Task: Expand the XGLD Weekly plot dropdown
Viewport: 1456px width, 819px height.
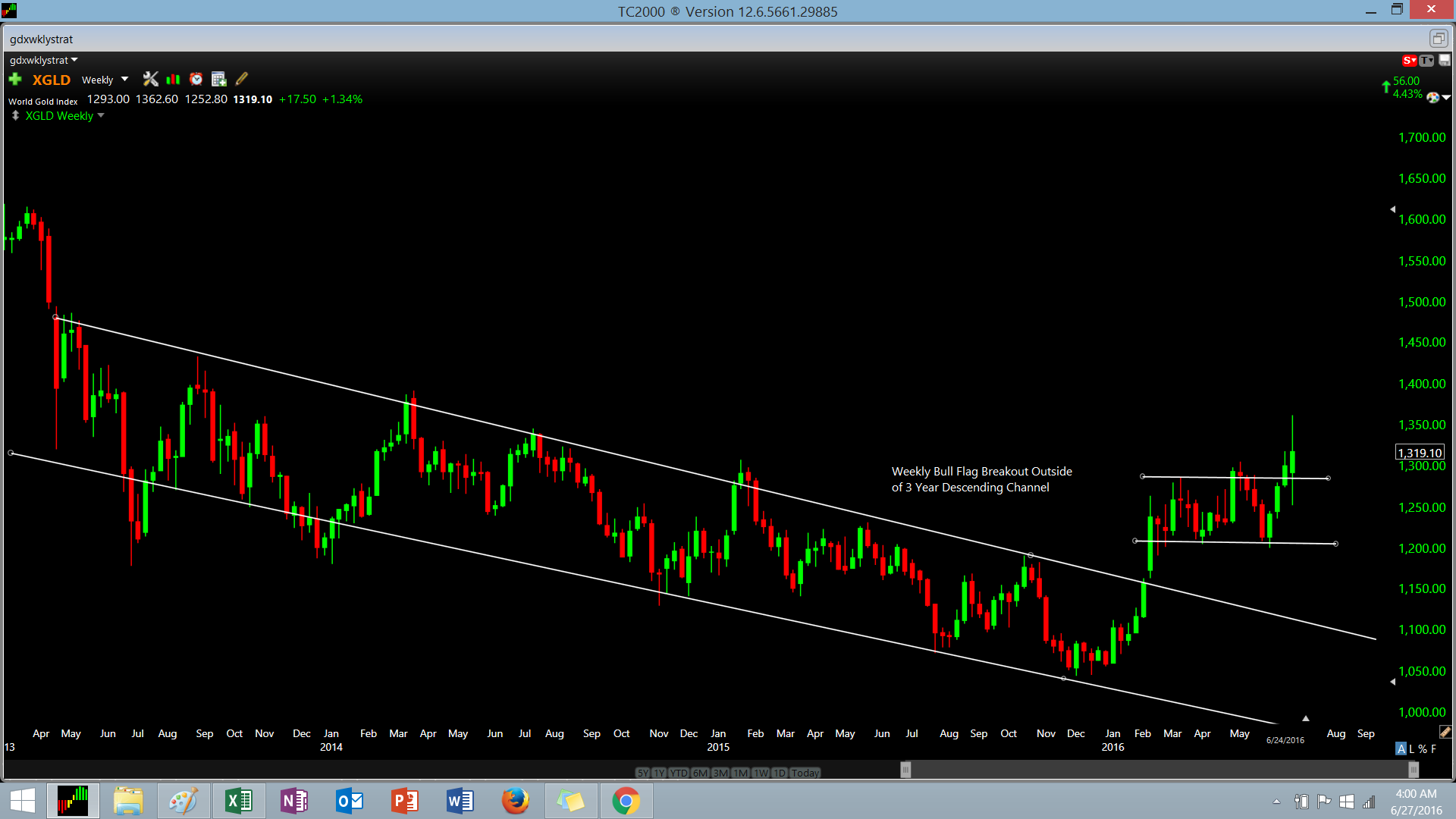Action: click(100, 115)
